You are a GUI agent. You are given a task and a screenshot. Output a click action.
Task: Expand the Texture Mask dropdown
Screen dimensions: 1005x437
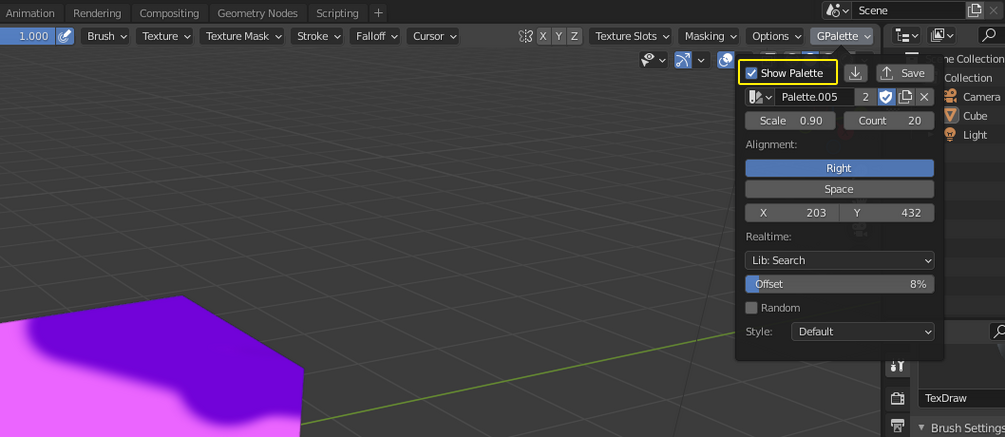243,37
